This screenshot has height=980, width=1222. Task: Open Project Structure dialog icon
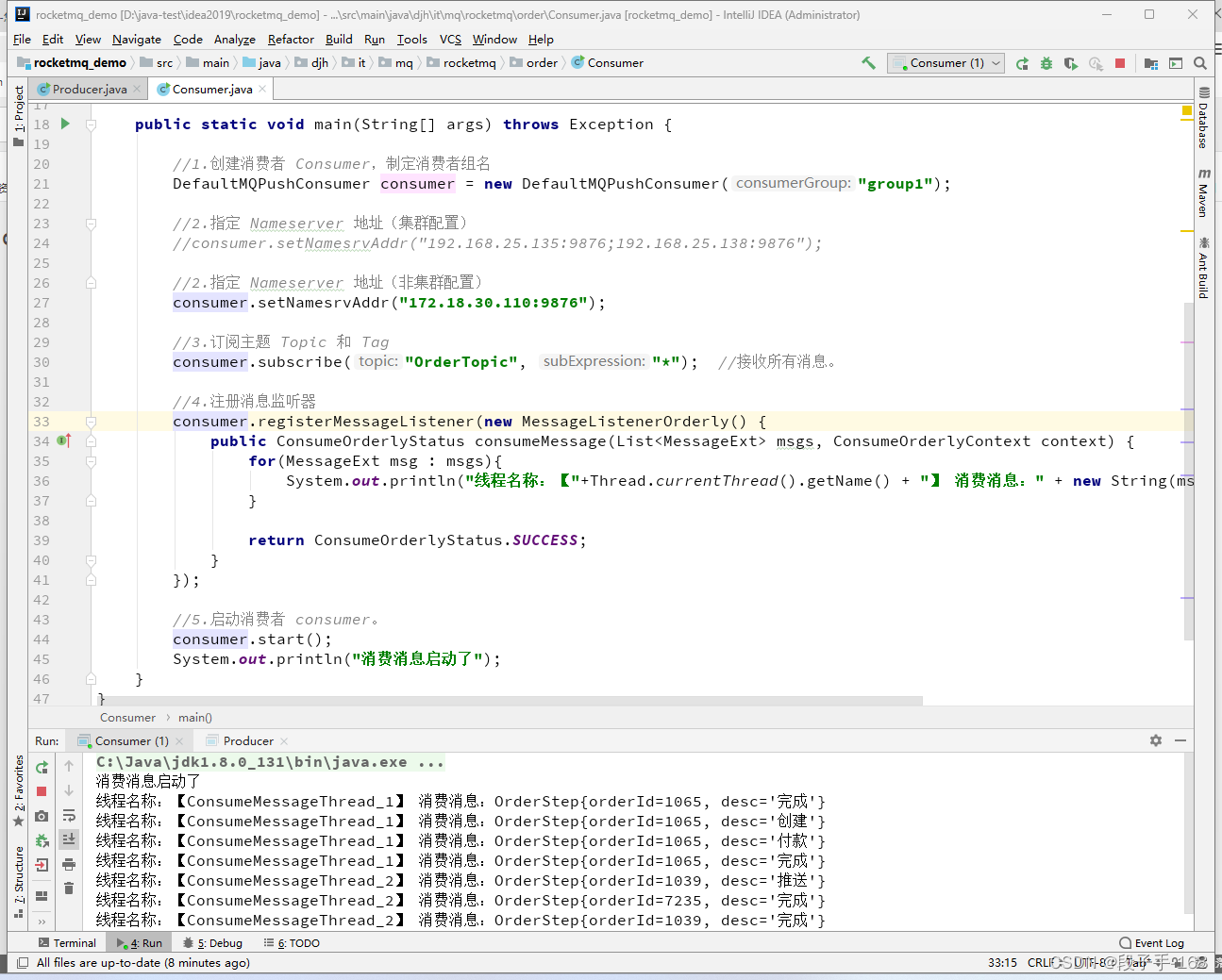click(1151, 63)
